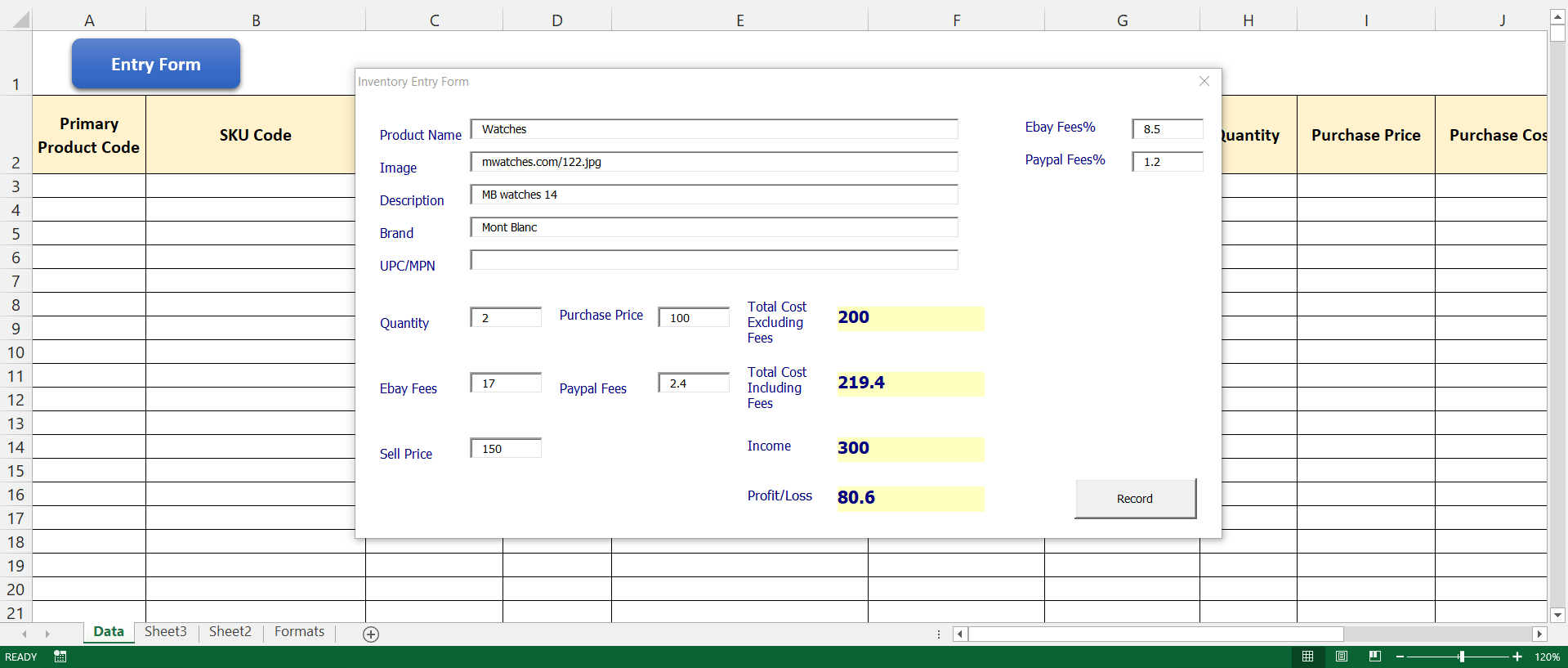Click the Income value 300

click(x=911, y=449)
